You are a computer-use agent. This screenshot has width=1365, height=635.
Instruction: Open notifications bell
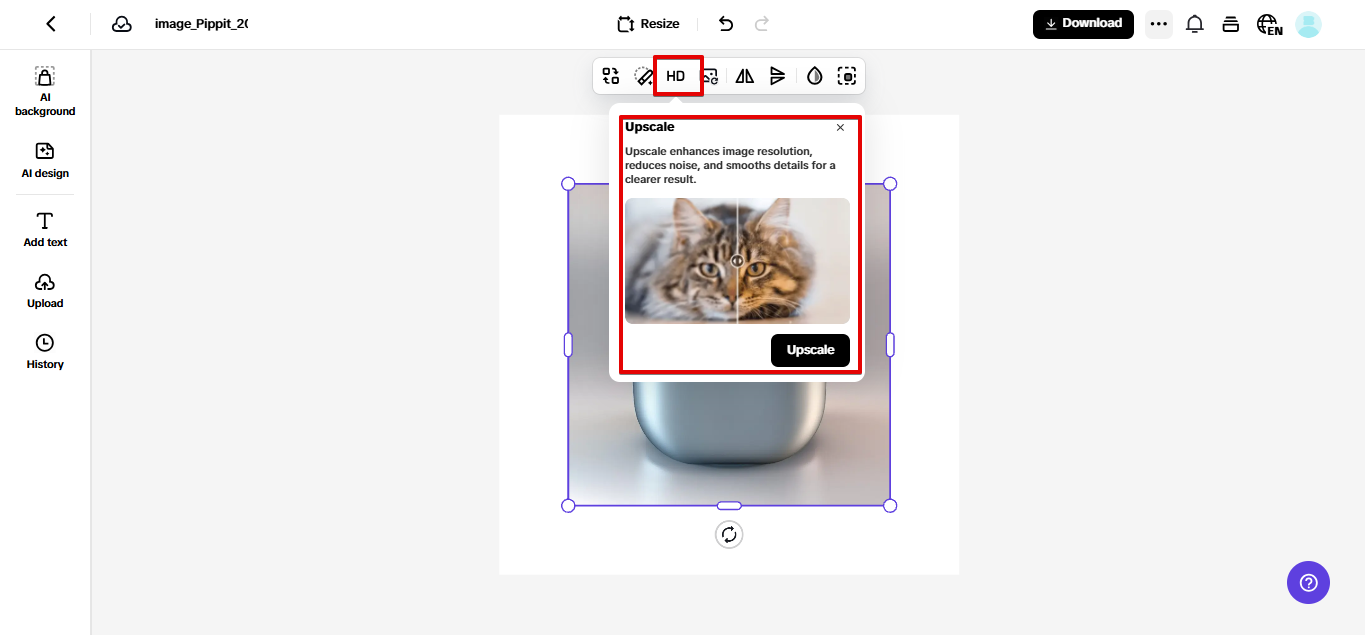[1194, 23]
